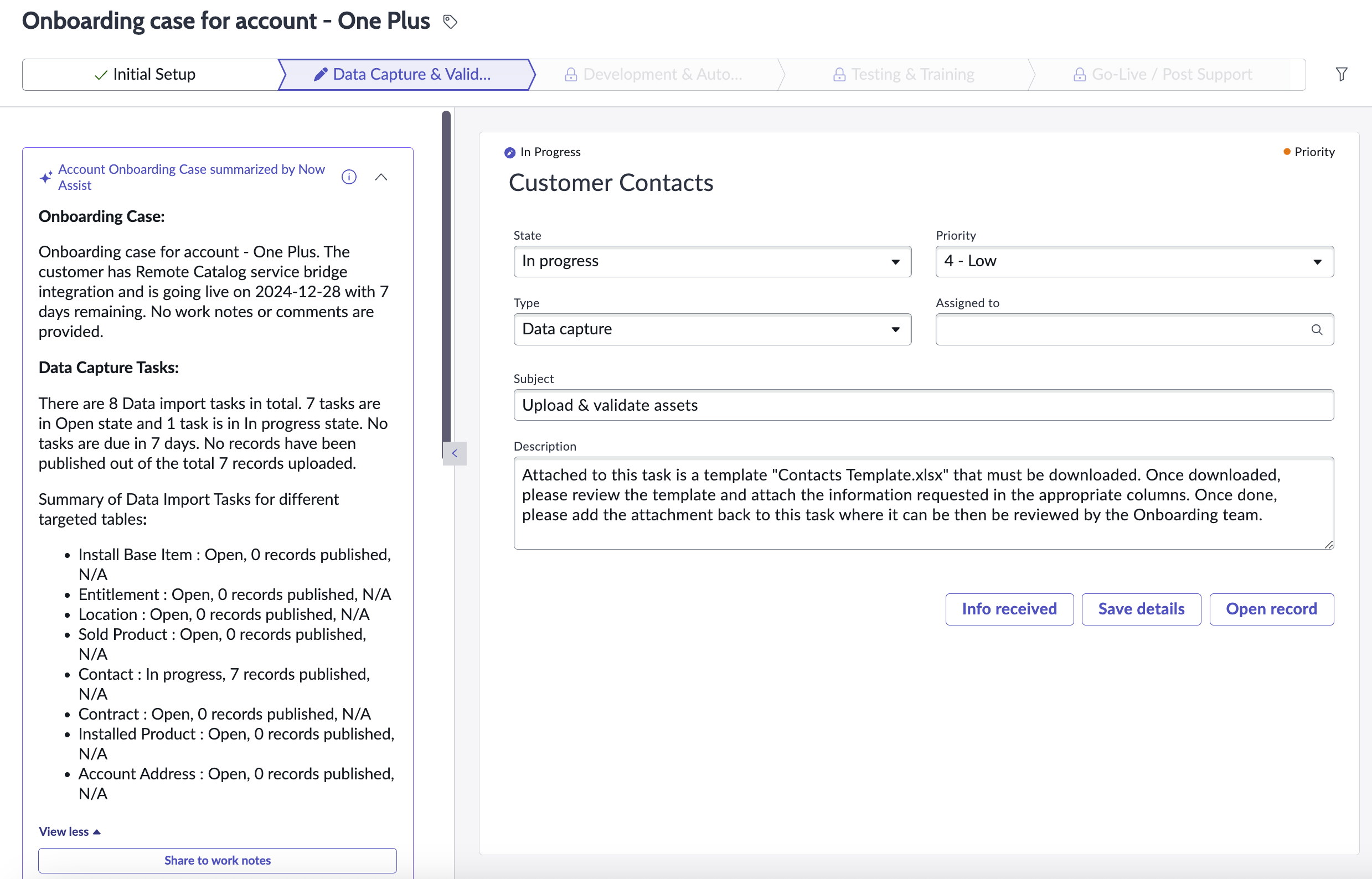1372x879 pixels.
Task: Click Share to work notes button
Action: point(218,860)
